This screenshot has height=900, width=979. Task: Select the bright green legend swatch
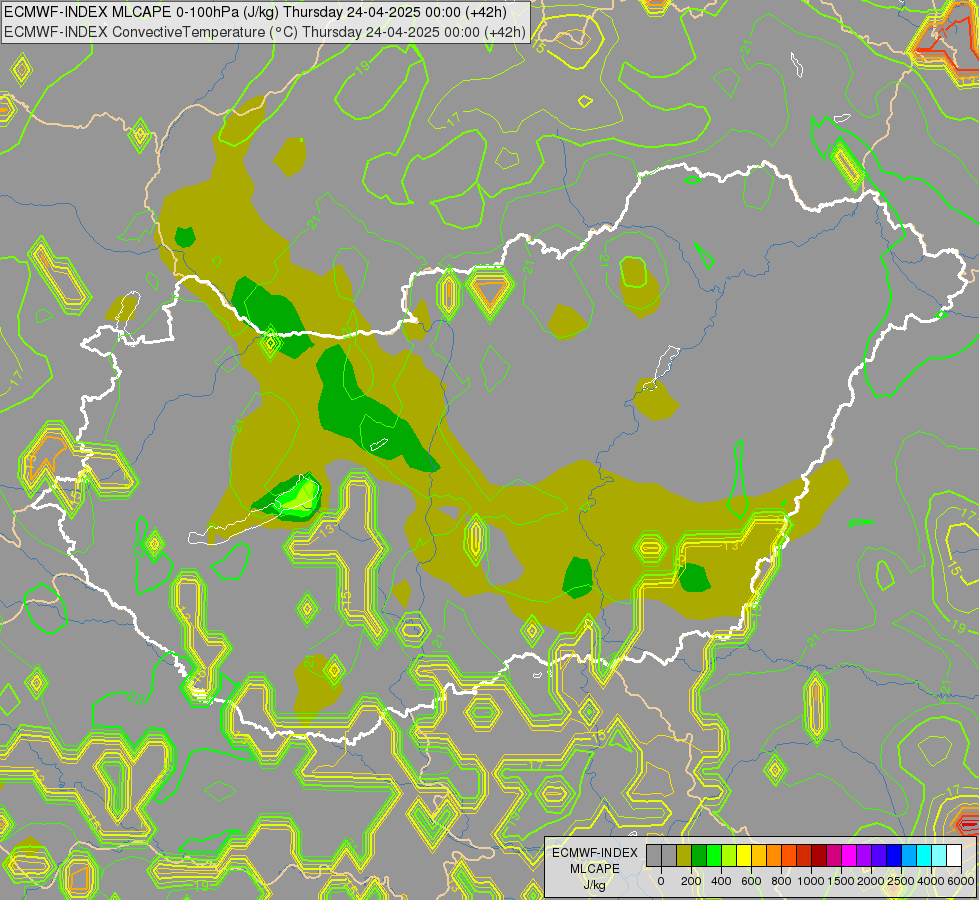pyautogui.click(x=714, y=856)
